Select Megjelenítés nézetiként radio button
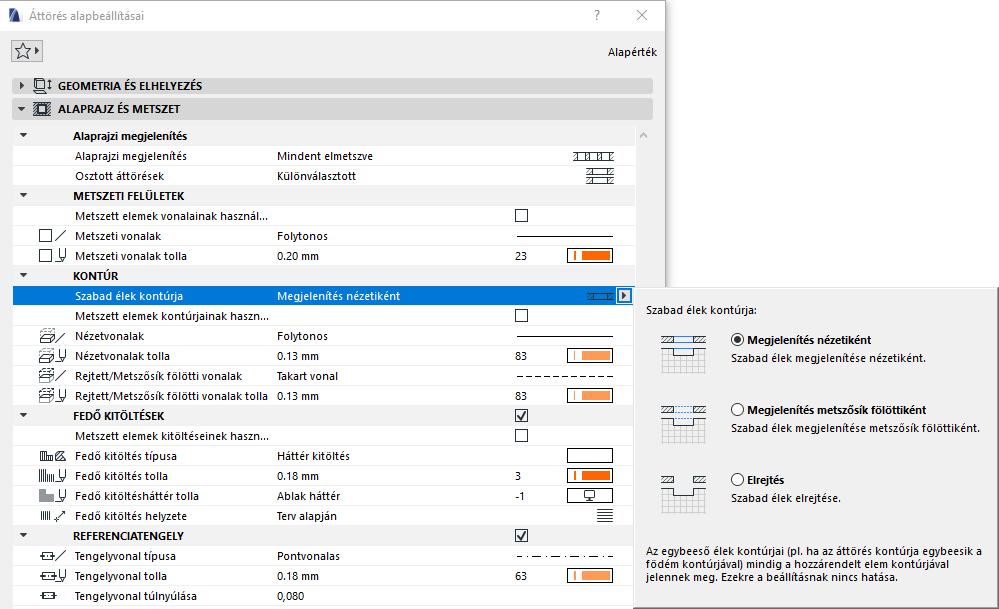Viewport: 999px width, 609px height. [737, 340]
